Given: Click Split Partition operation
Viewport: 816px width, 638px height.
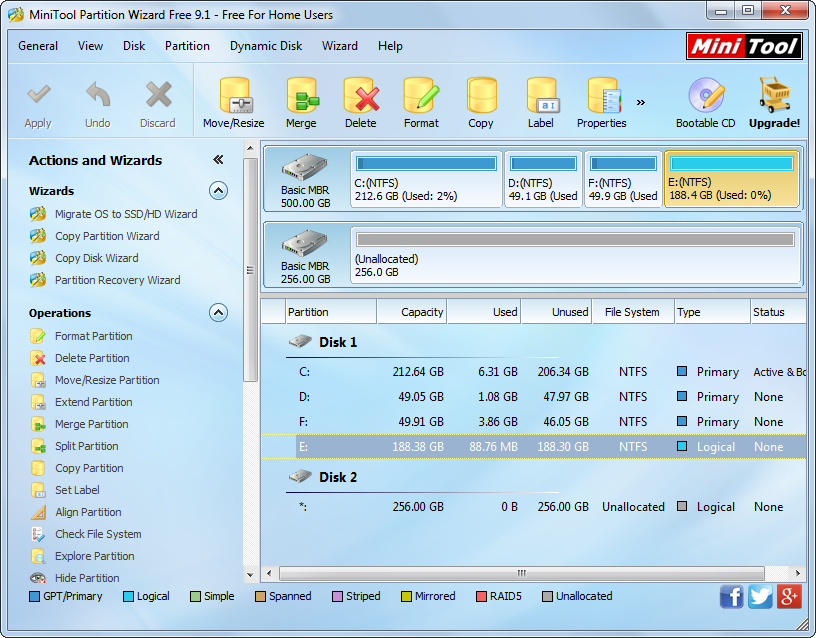Looking at the screenshot, I should click(x=74, y=446).
